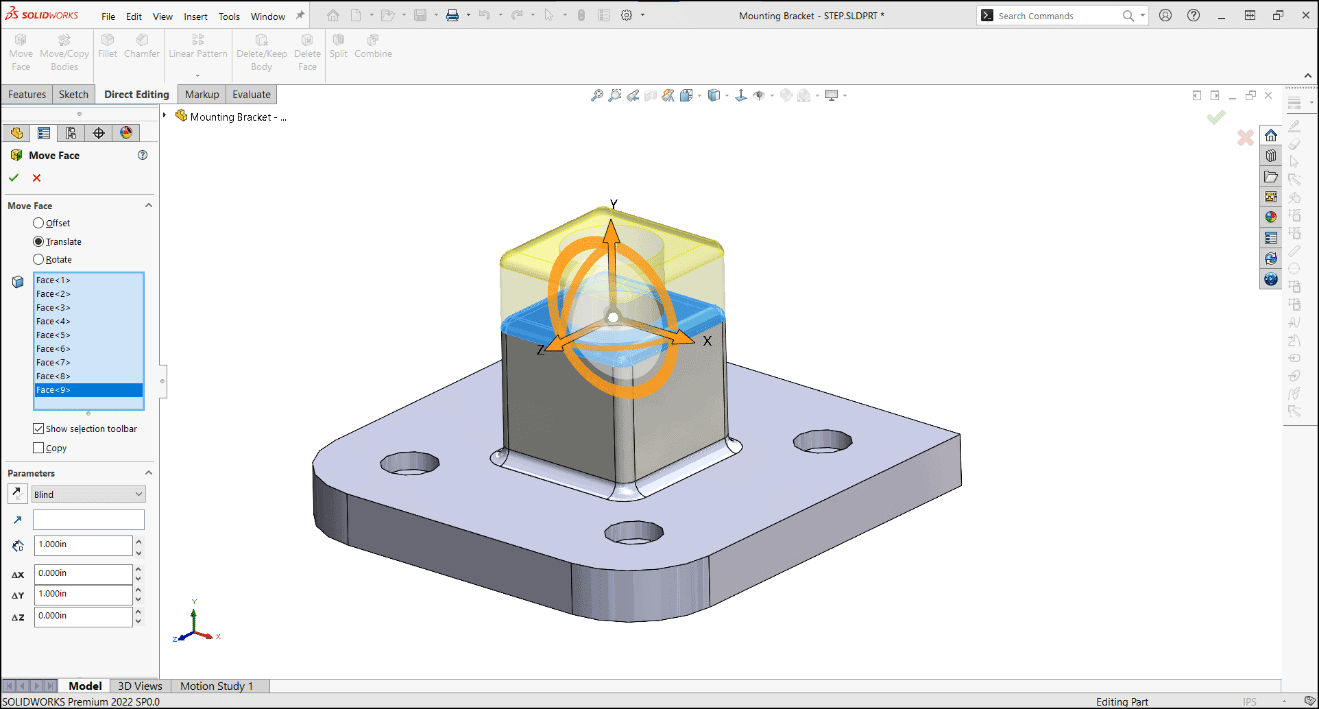Collapse Move Face section chevron
Screen dimensions: 1319x709
coord(149,205)
